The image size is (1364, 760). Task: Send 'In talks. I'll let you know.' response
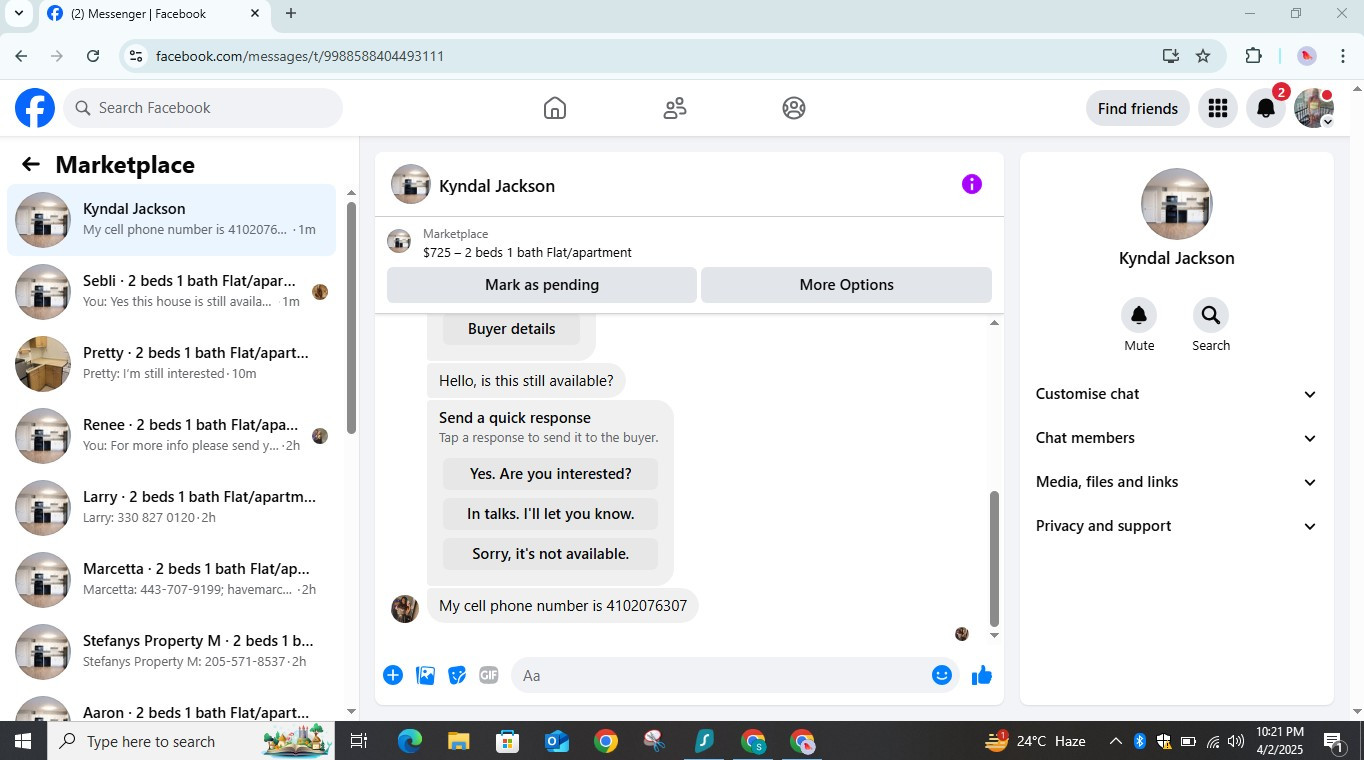[550, 514]
